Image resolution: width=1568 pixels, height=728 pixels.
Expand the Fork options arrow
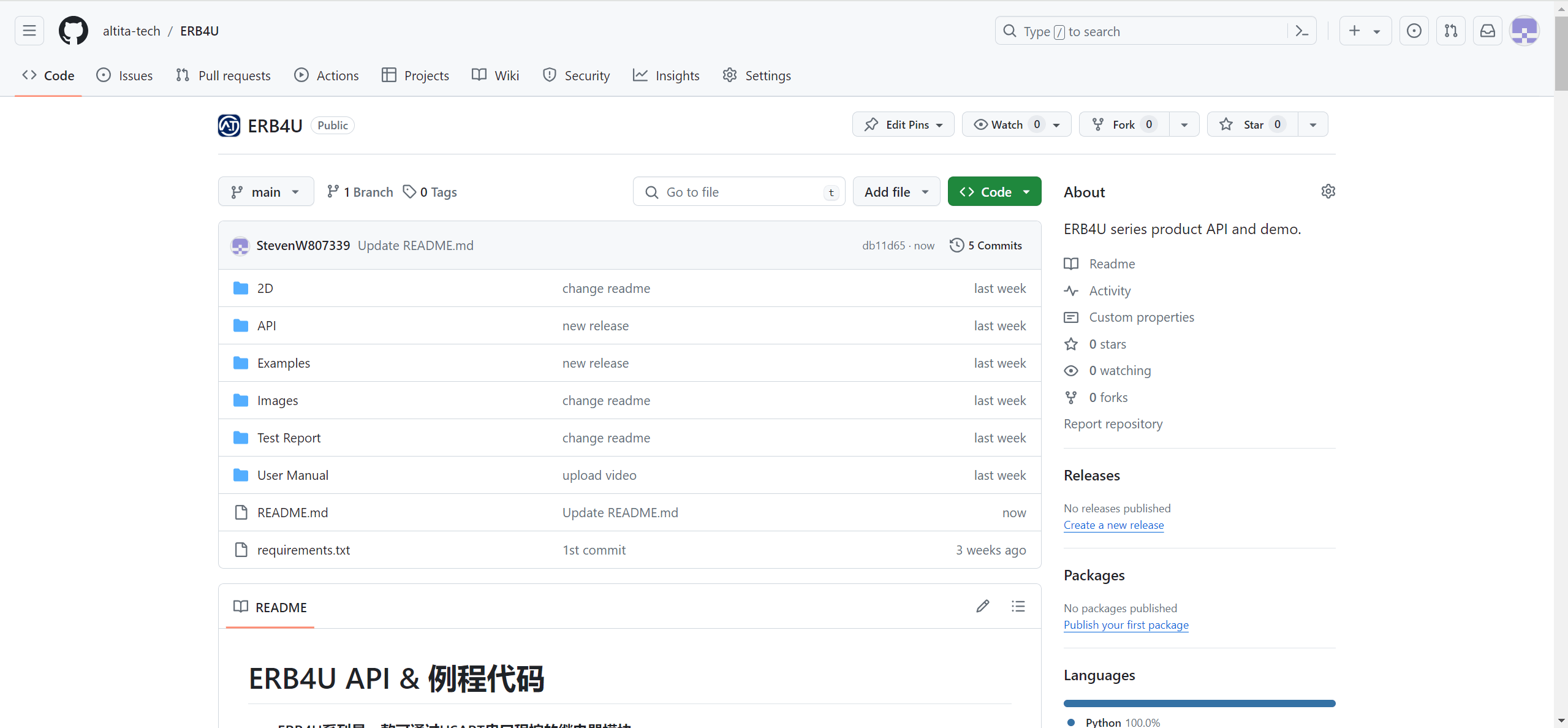pyautogui.click(x=1184, y=124)
